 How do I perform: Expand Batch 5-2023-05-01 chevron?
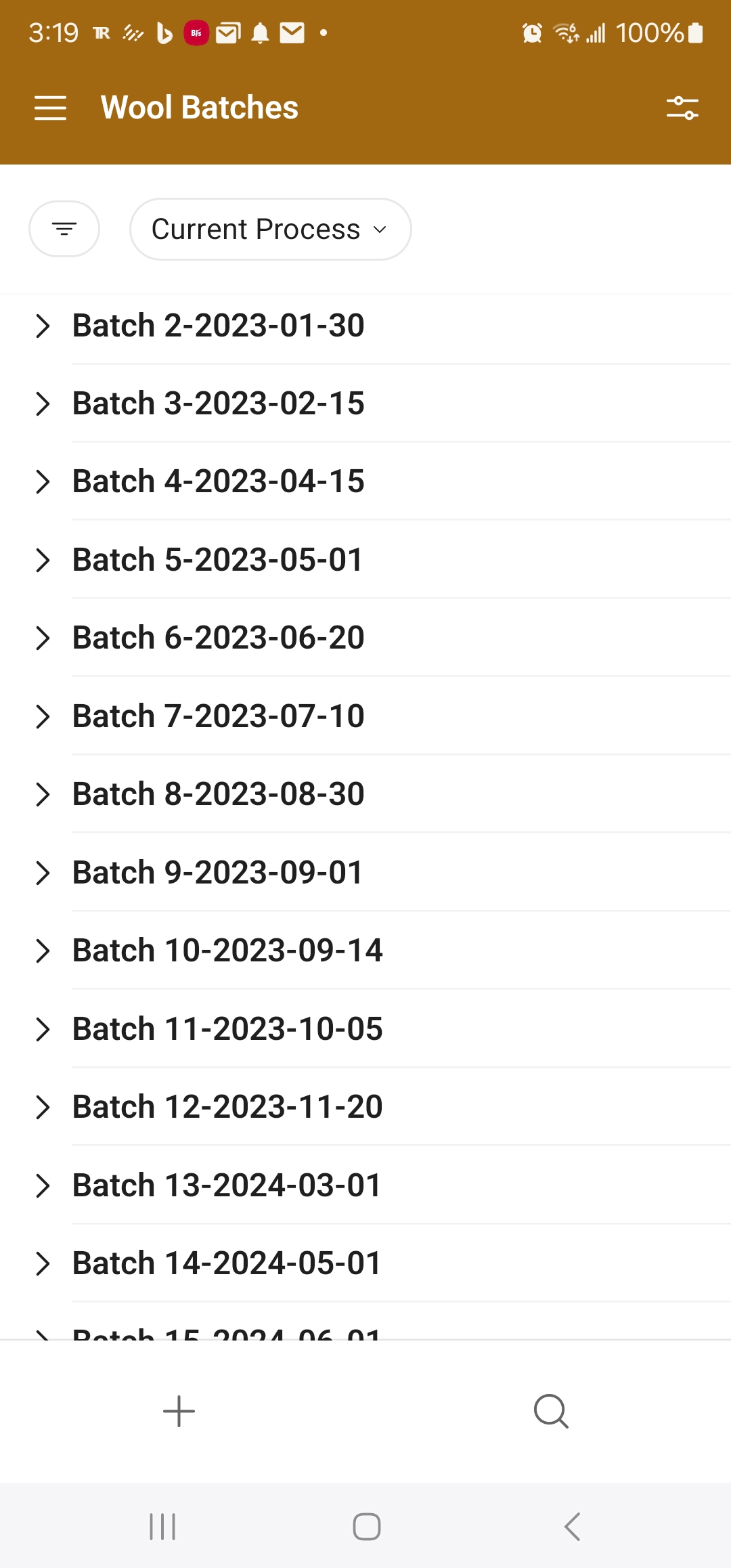(43, 560)
